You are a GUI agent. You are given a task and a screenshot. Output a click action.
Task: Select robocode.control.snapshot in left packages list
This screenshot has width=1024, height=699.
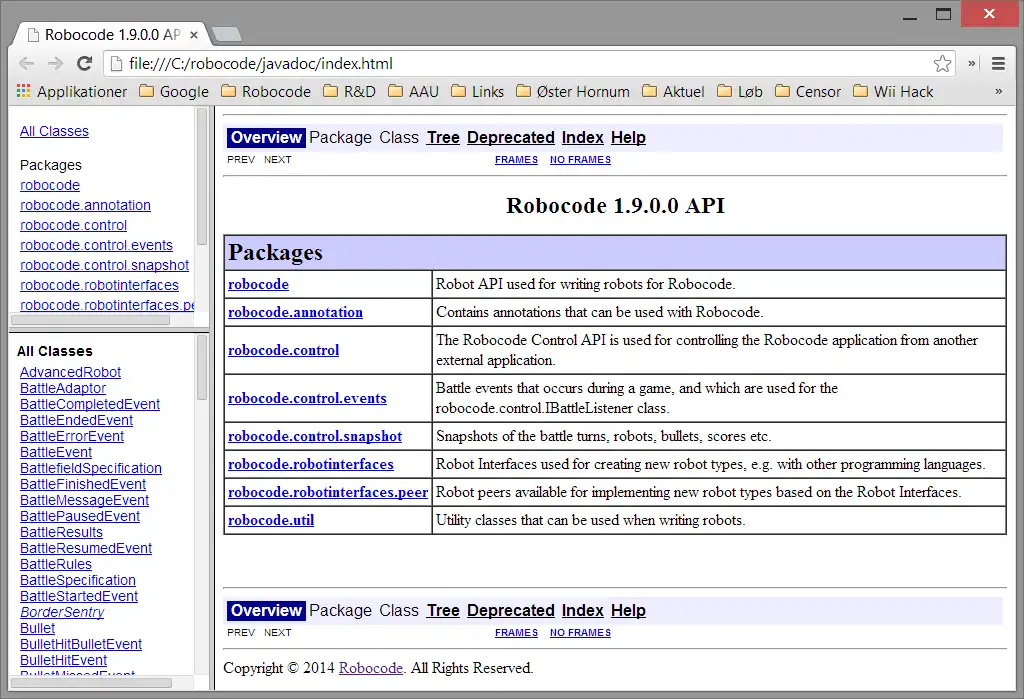[104, 265]
